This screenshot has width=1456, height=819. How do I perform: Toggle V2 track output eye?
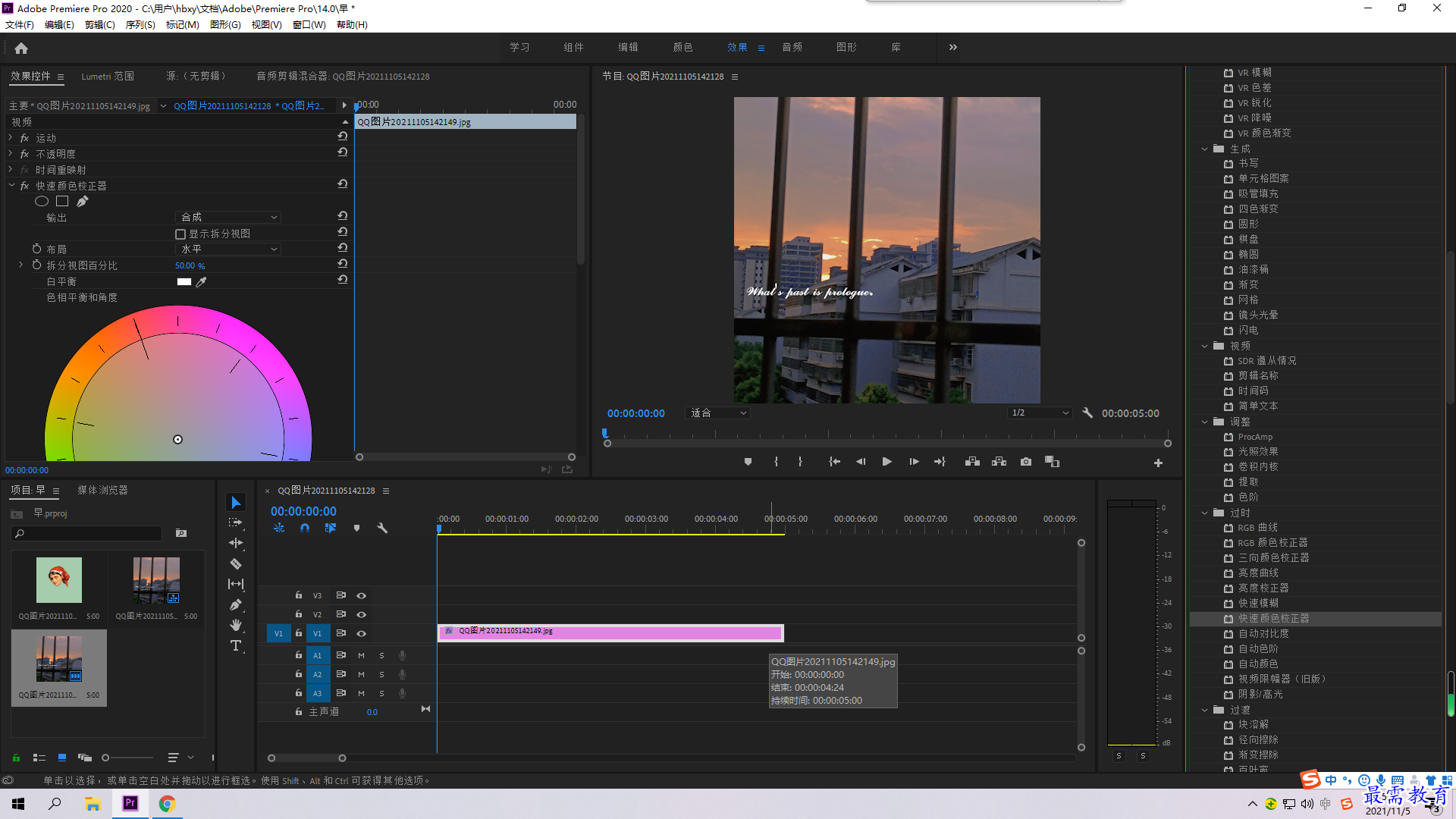(362, 615)
